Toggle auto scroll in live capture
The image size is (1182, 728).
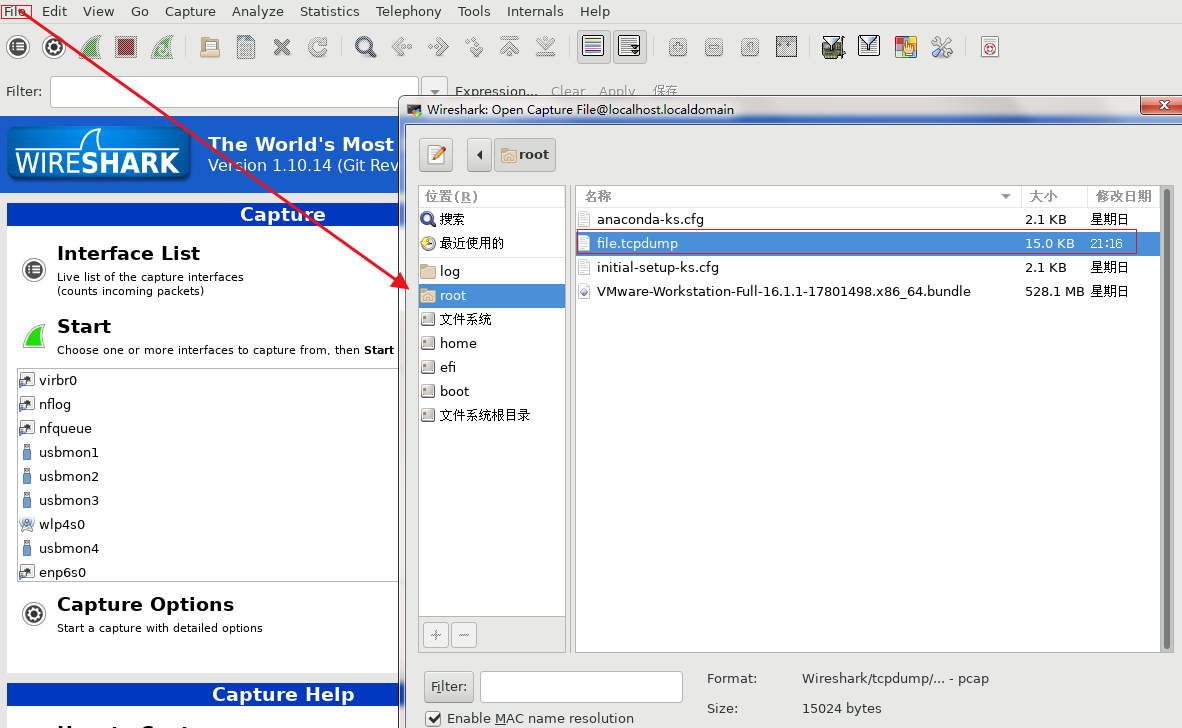click(x=629, y=47)
